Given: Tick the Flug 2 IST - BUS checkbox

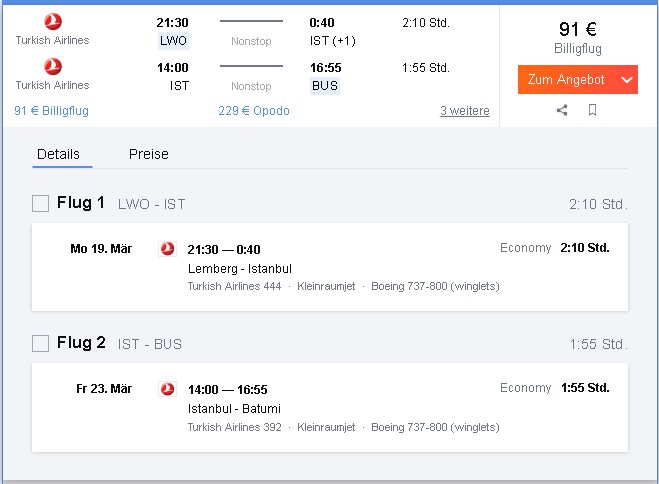Looking at the screenshot, I should pos(40,343).
